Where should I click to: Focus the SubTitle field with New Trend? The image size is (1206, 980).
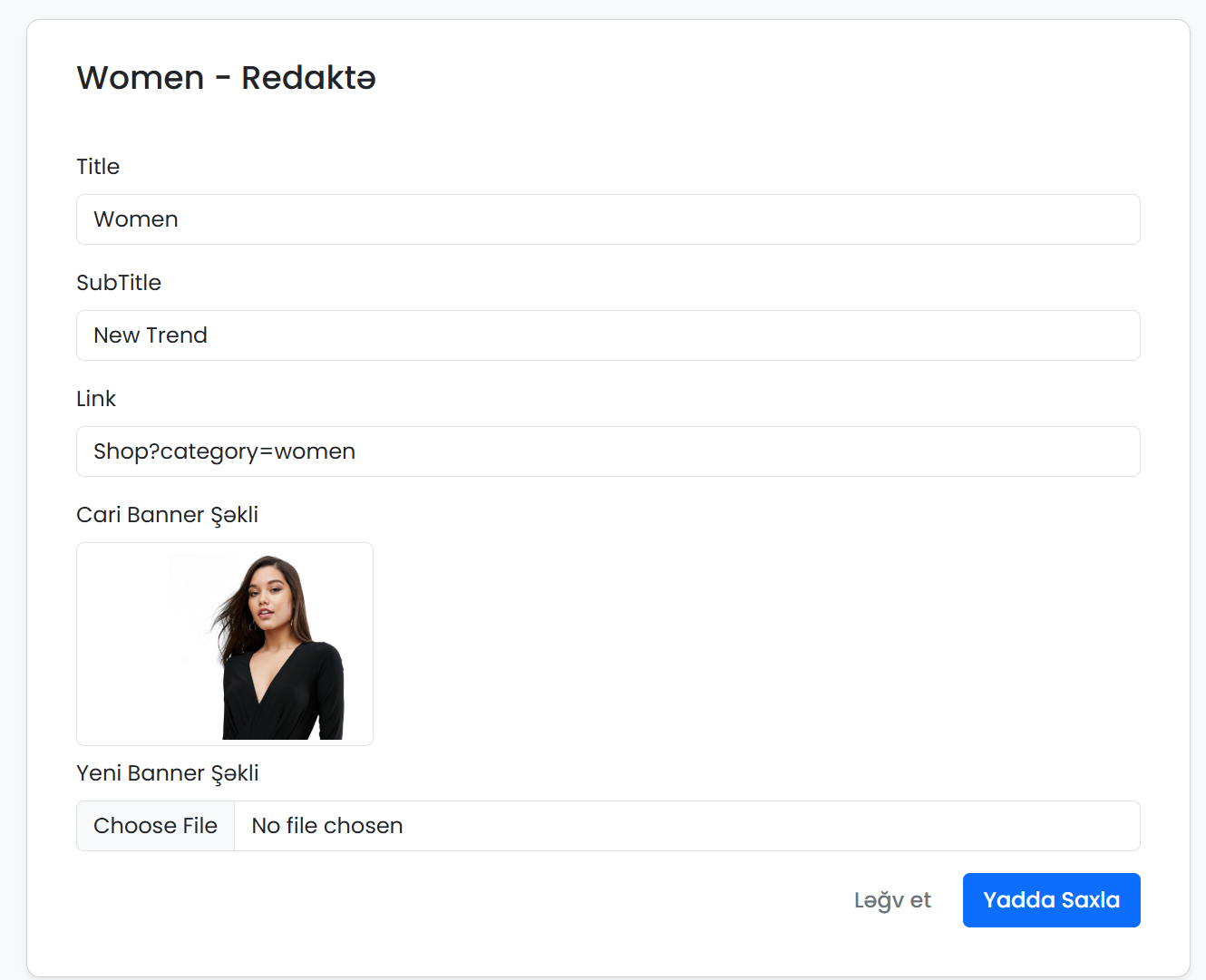[608, 335]
